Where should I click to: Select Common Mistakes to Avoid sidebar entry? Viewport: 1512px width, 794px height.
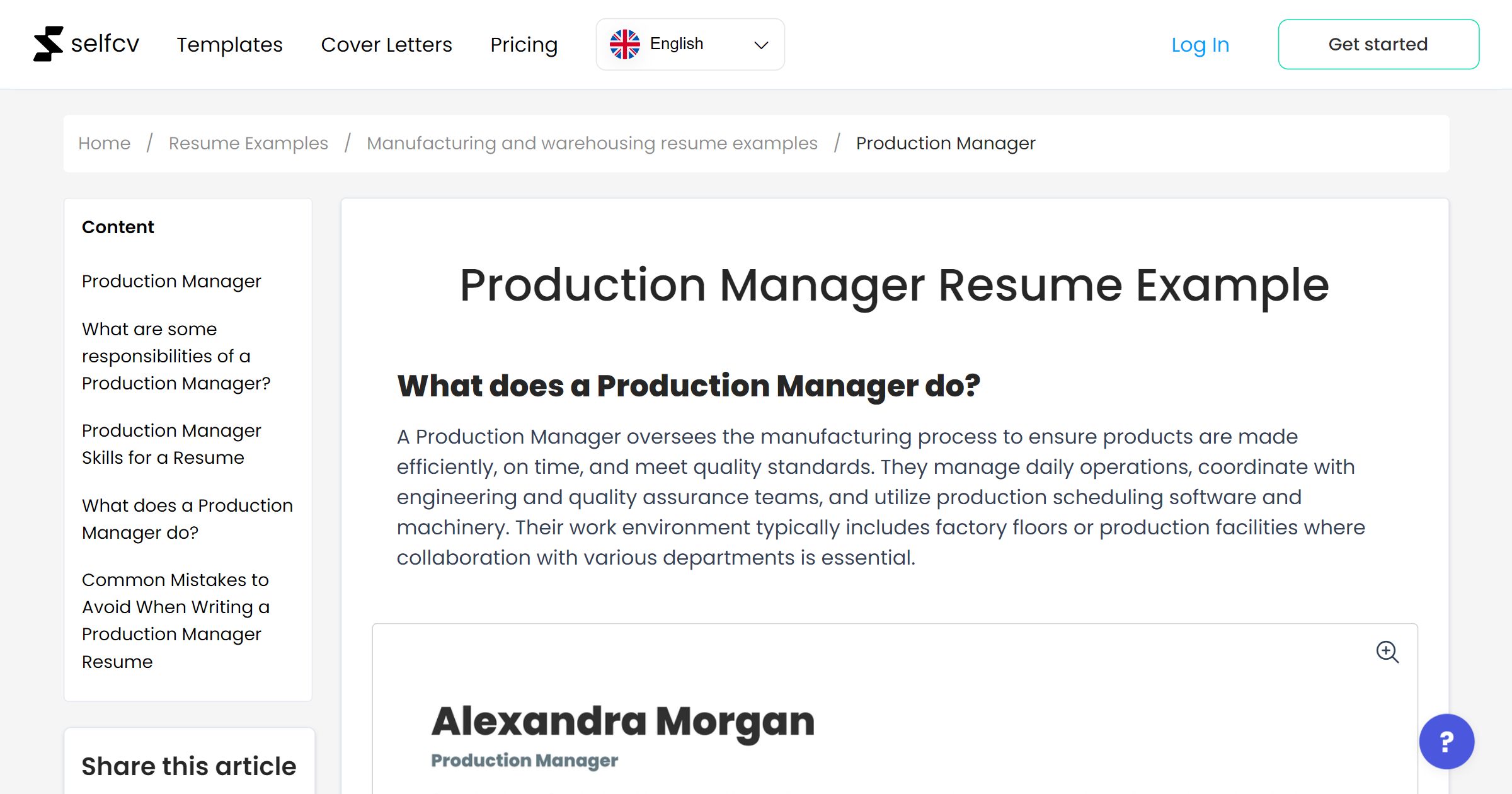pos(176,620)
